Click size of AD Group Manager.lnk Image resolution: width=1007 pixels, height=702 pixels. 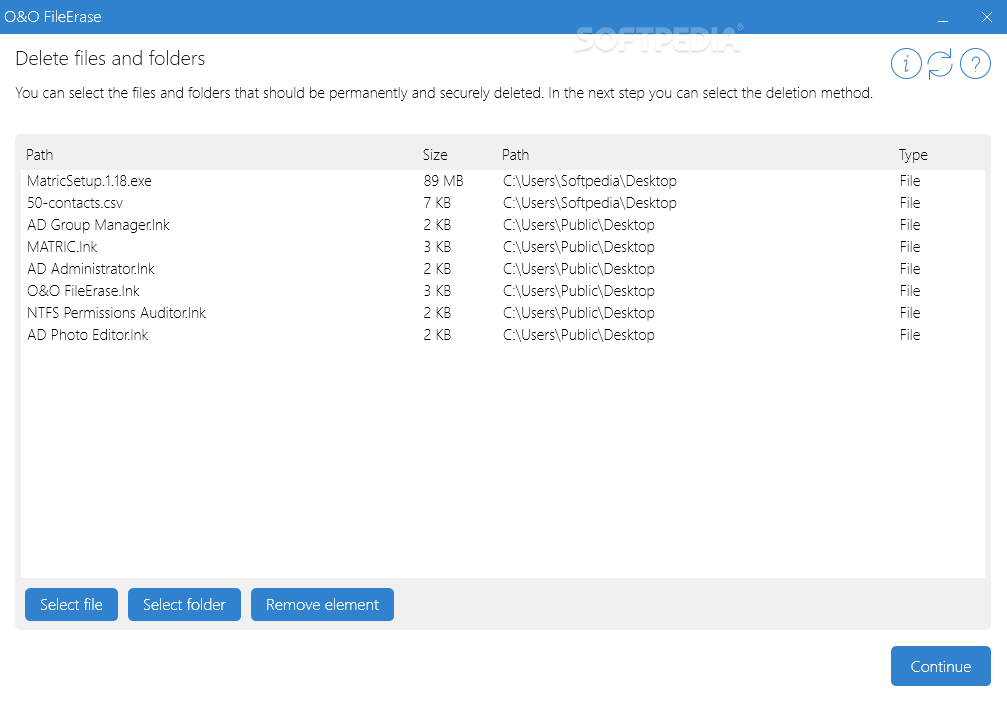click(437, 225)
